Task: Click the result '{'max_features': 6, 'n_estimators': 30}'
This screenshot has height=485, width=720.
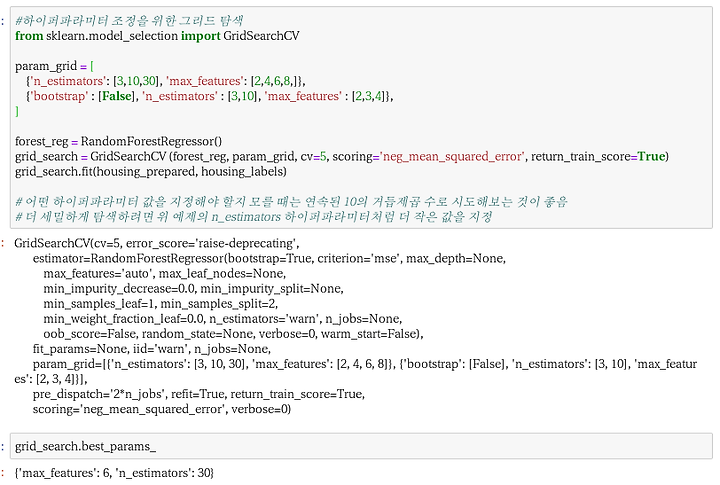Action: point(114,473)
